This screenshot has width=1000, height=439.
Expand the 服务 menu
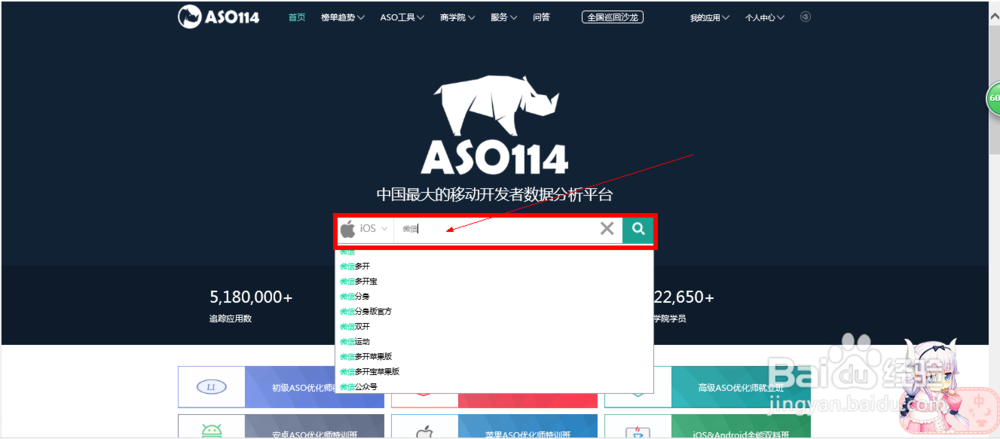click(x=504, y=18)
